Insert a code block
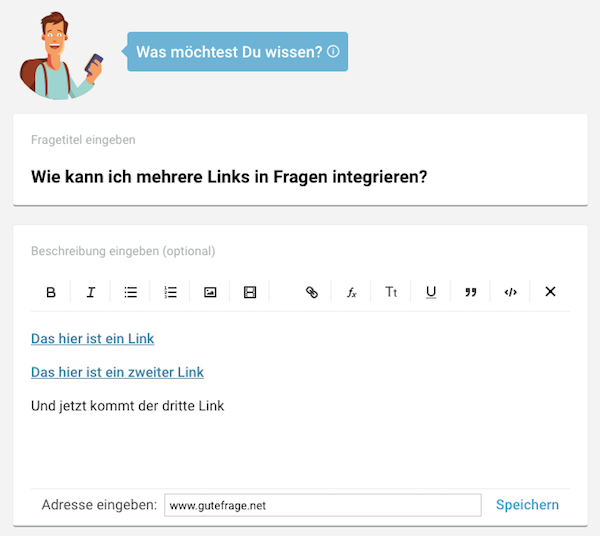The image size is (600, 536). coord(510,292)
